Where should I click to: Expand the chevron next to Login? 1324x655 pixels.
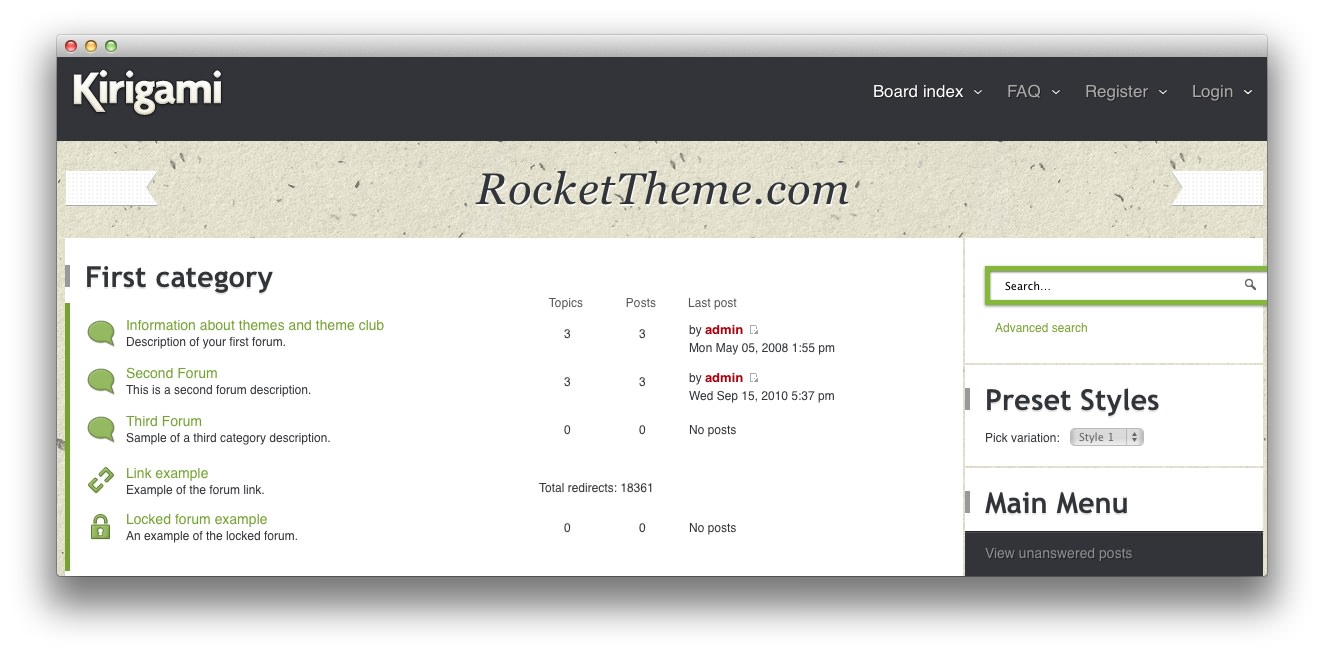click(1248, 92)
